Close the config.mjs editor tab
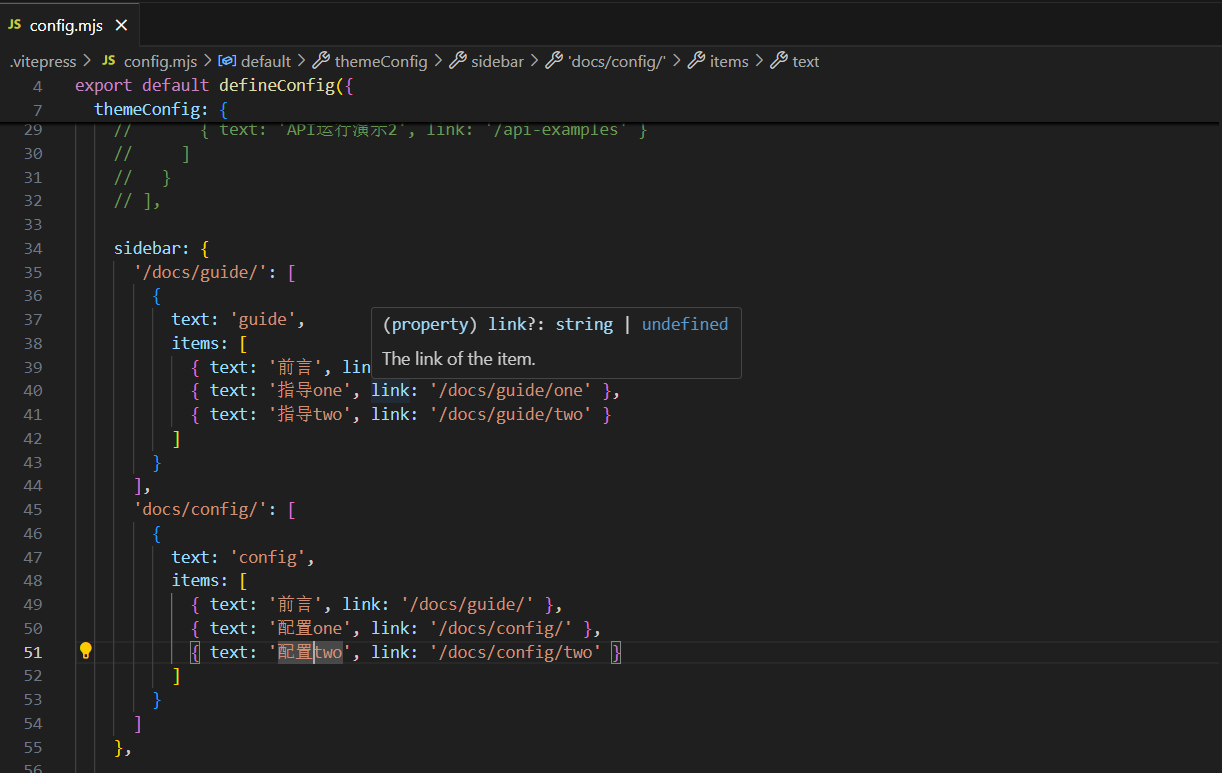1222x773 pixels. [x=121, y=25]
